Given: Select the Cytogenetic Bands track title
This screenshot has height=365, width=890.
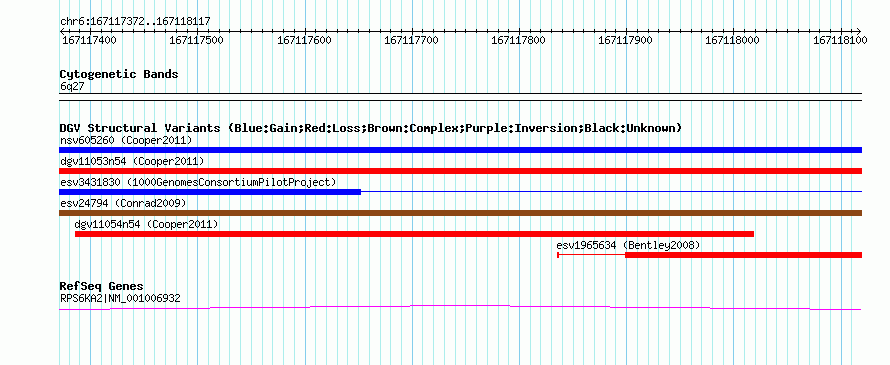Looking at the screenshot, I should pyautogui.click(x=119, y=74).
